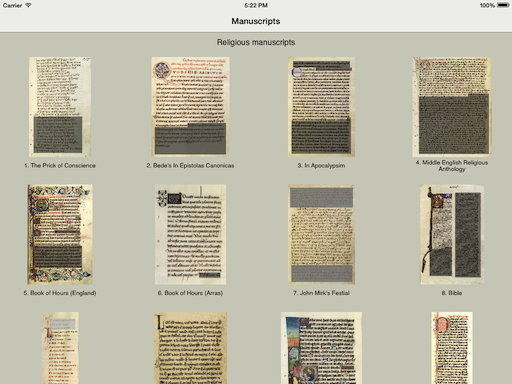Image resolution: width=512 pixels, height=384 pixels.
Task: Tap the Manuscripts navigation title
Action: (x=256, y=21)
